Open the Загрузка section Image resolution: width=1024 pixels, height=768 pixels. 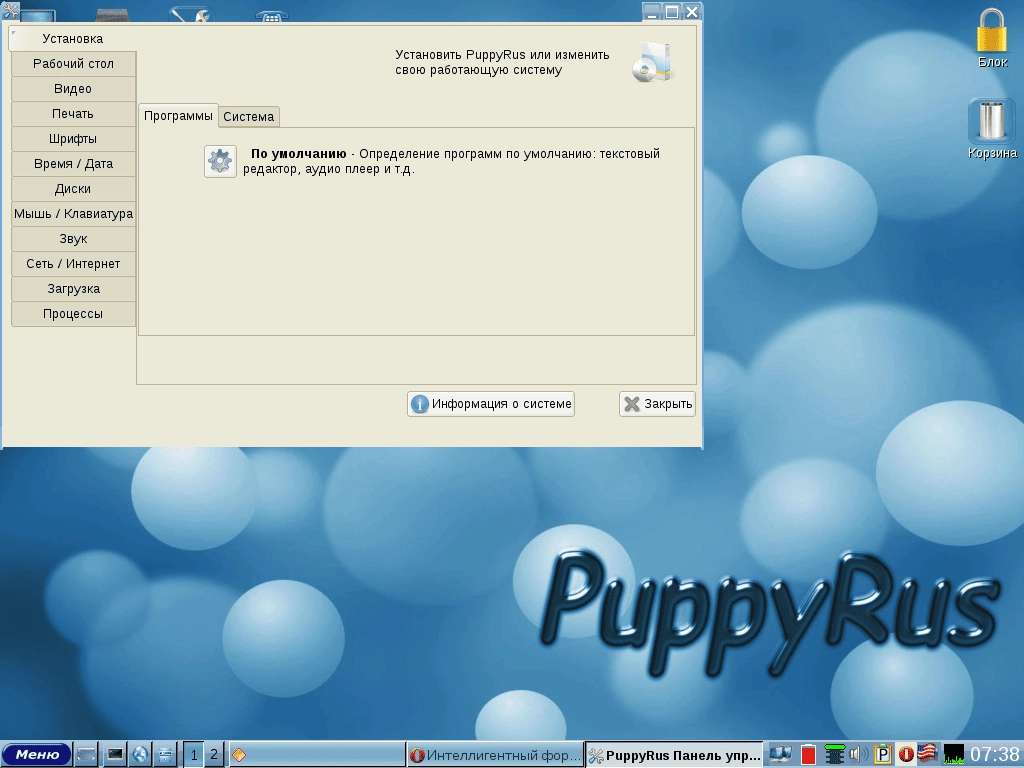(x=73, y=289)
